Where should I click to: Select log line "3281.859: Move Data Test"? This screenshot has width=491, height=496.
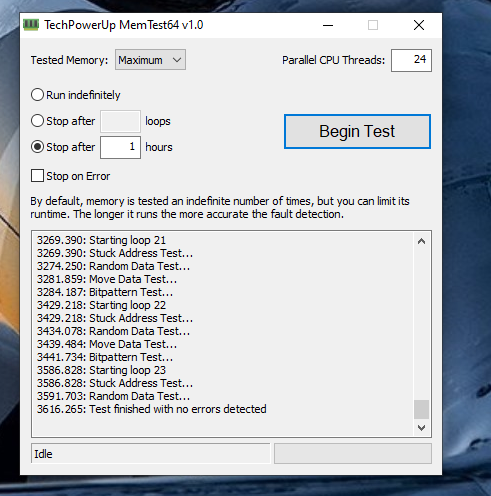[x=107, y=279]
